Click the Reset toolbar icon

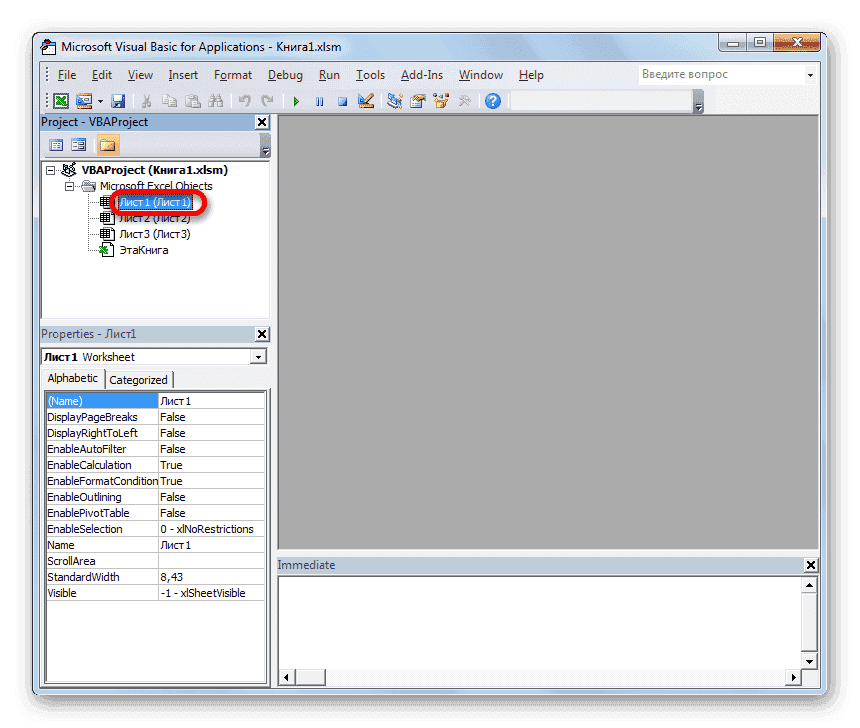coord(343,100)
